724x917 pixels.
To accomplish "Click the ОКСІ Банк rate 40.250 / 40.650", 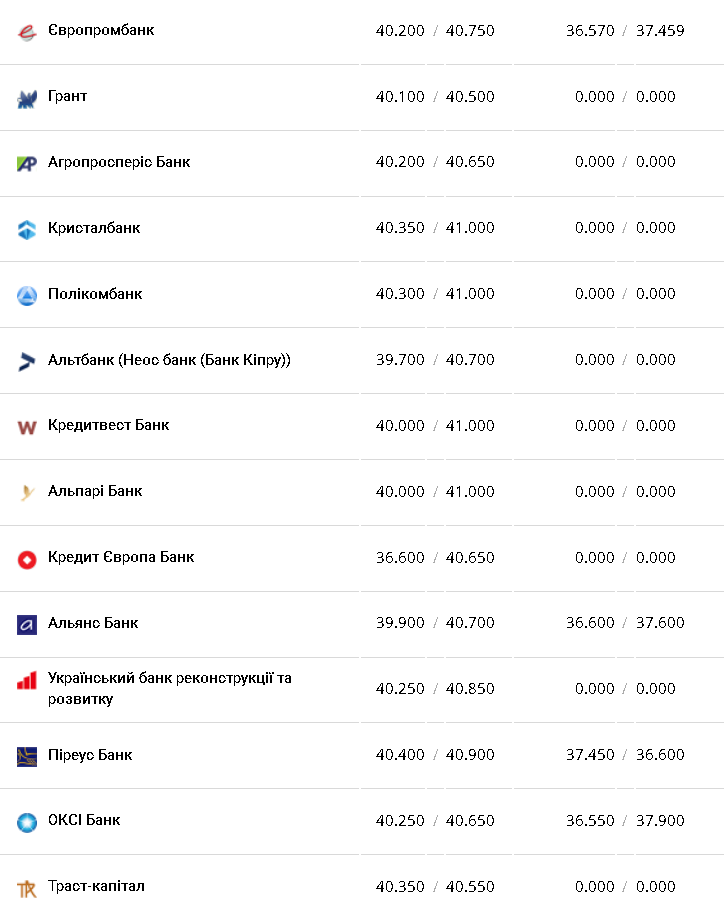I will click(435, 821).
